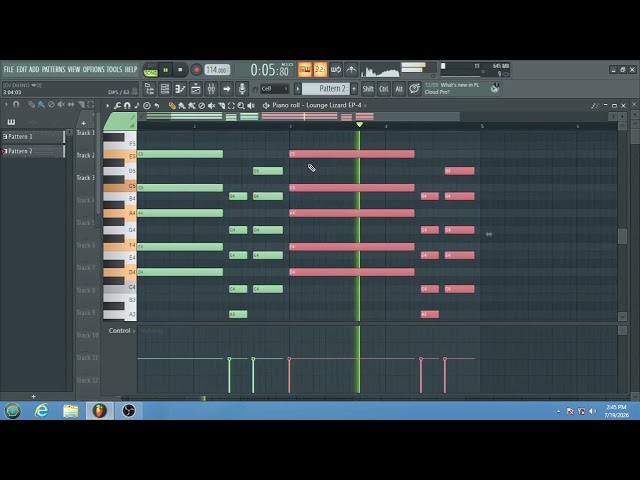Open the Lounge Lizard EP-4 channel selector

(336, 105)
